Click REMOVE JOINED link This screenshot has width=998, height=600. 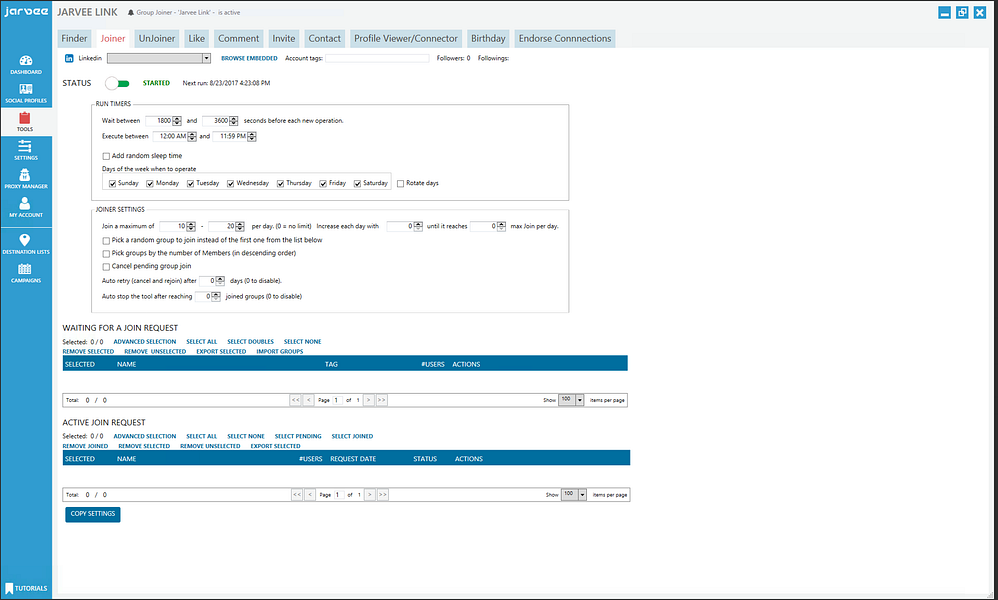coord(85,447)
